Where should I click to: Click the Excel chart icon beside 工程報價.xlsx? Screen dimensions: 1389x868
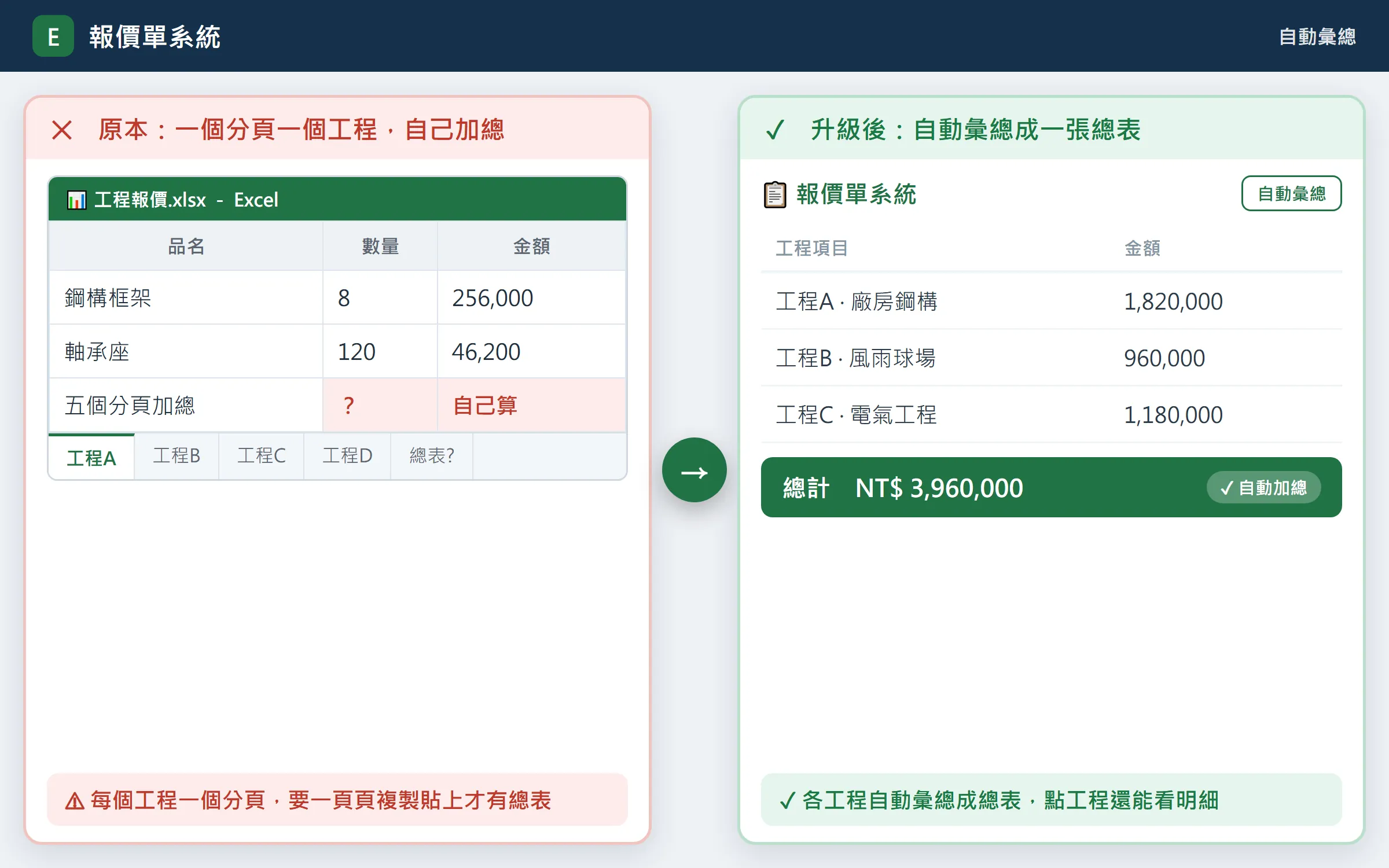pos(76,200)
